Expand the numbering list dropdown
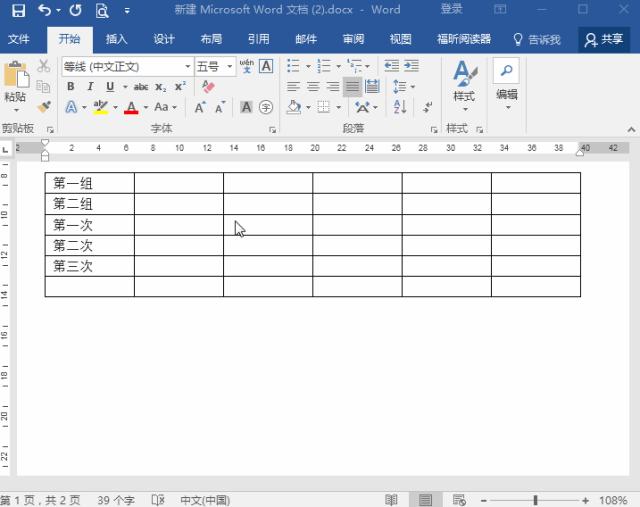The width and height of the screenshot is (640, 507). click(339, 66)
